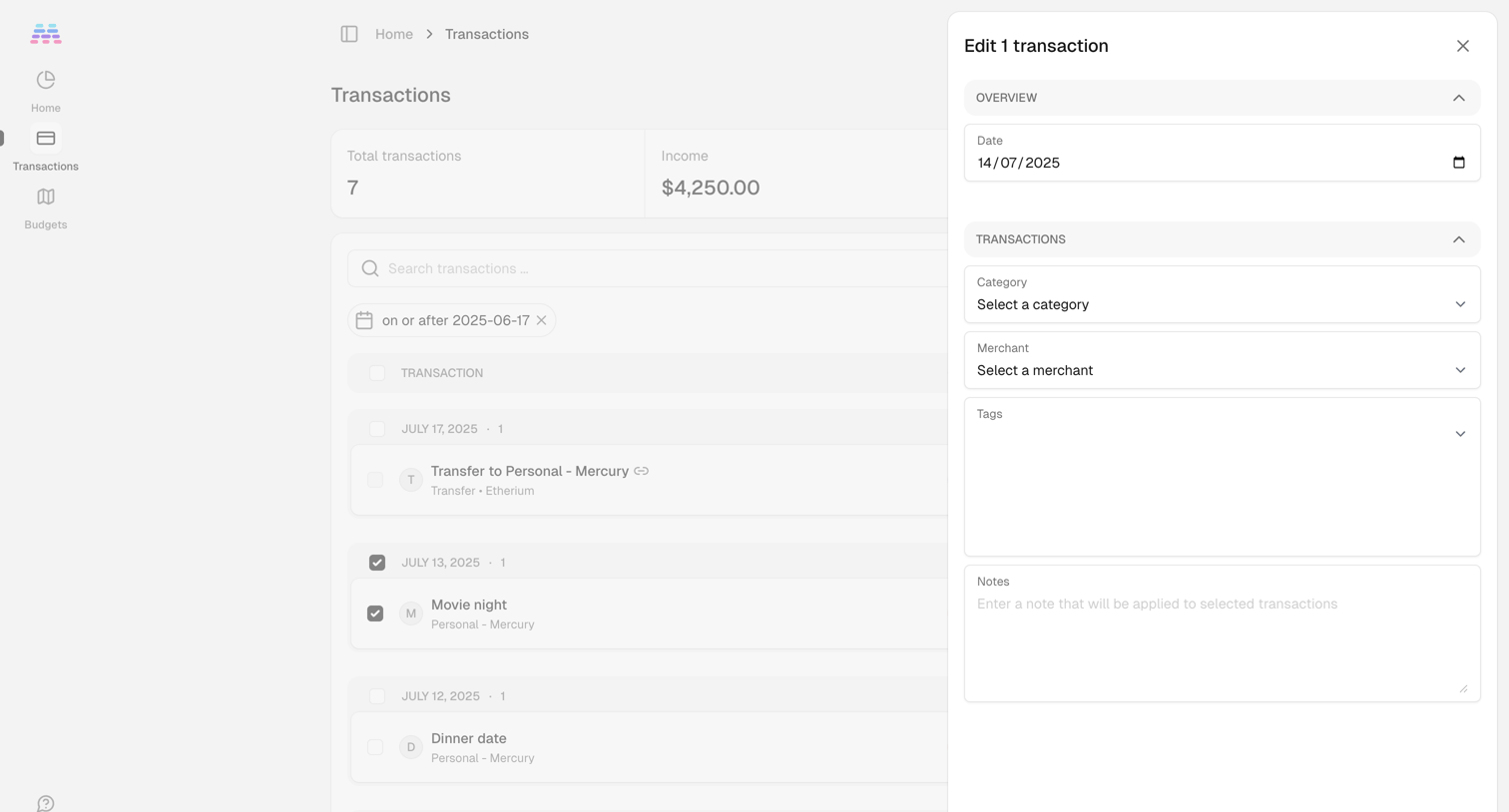Click the link icon beside Transfer to Personal
The height and width of the screenshot is (812, 1509).
(642, 471)
